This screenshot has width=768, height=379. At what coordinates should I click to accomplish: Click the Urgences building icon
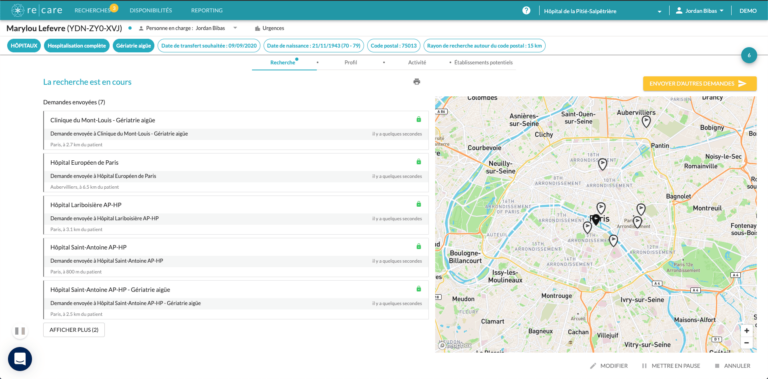tap(257, 28)
